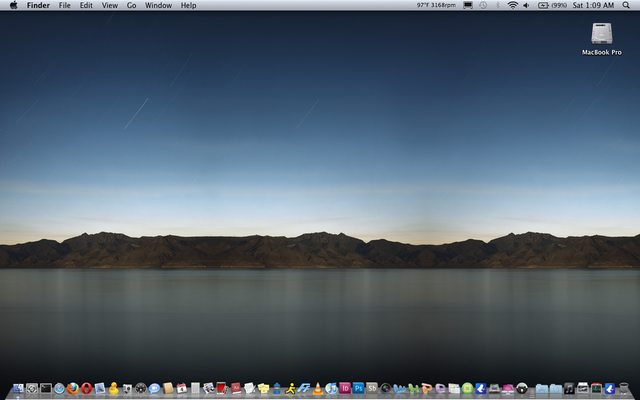The height and width of the screenshot is (400, 640).
Task: Open the volume menu bar icon
Action: [x=526, y=5]
